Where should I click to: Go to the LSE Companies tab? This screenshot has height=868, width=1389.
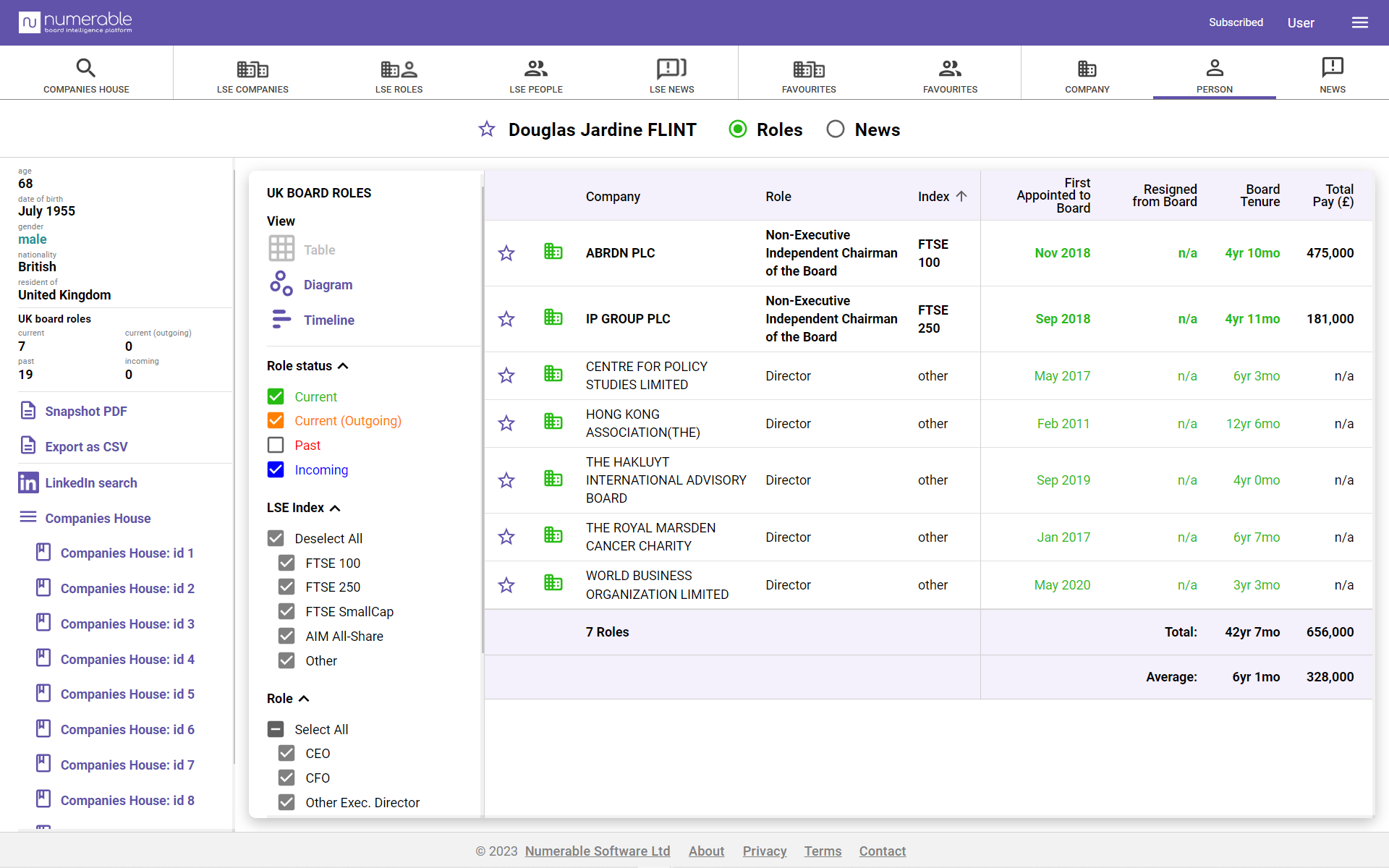pos(252,76)
